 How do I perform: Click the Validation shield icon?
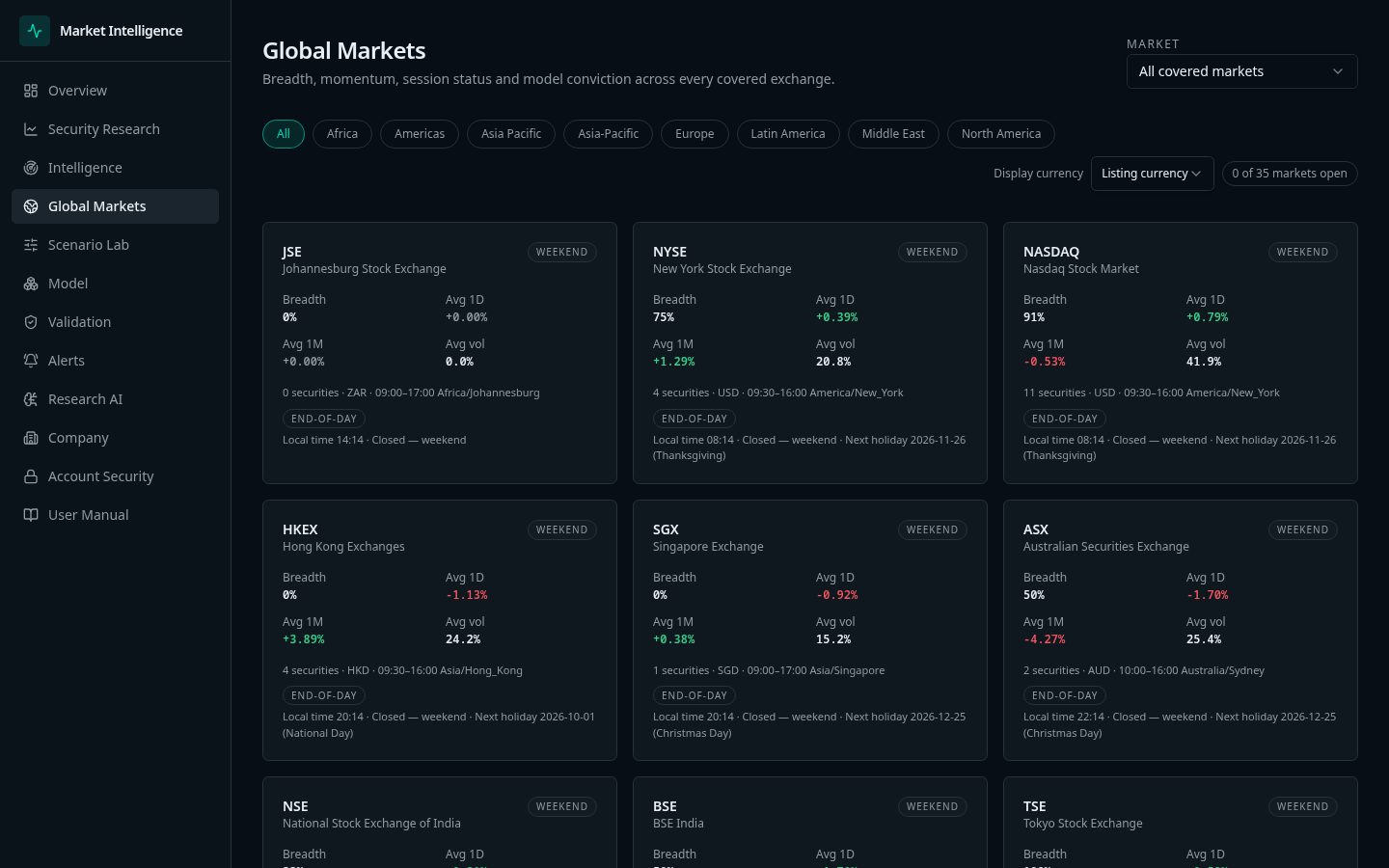point(31,322)
